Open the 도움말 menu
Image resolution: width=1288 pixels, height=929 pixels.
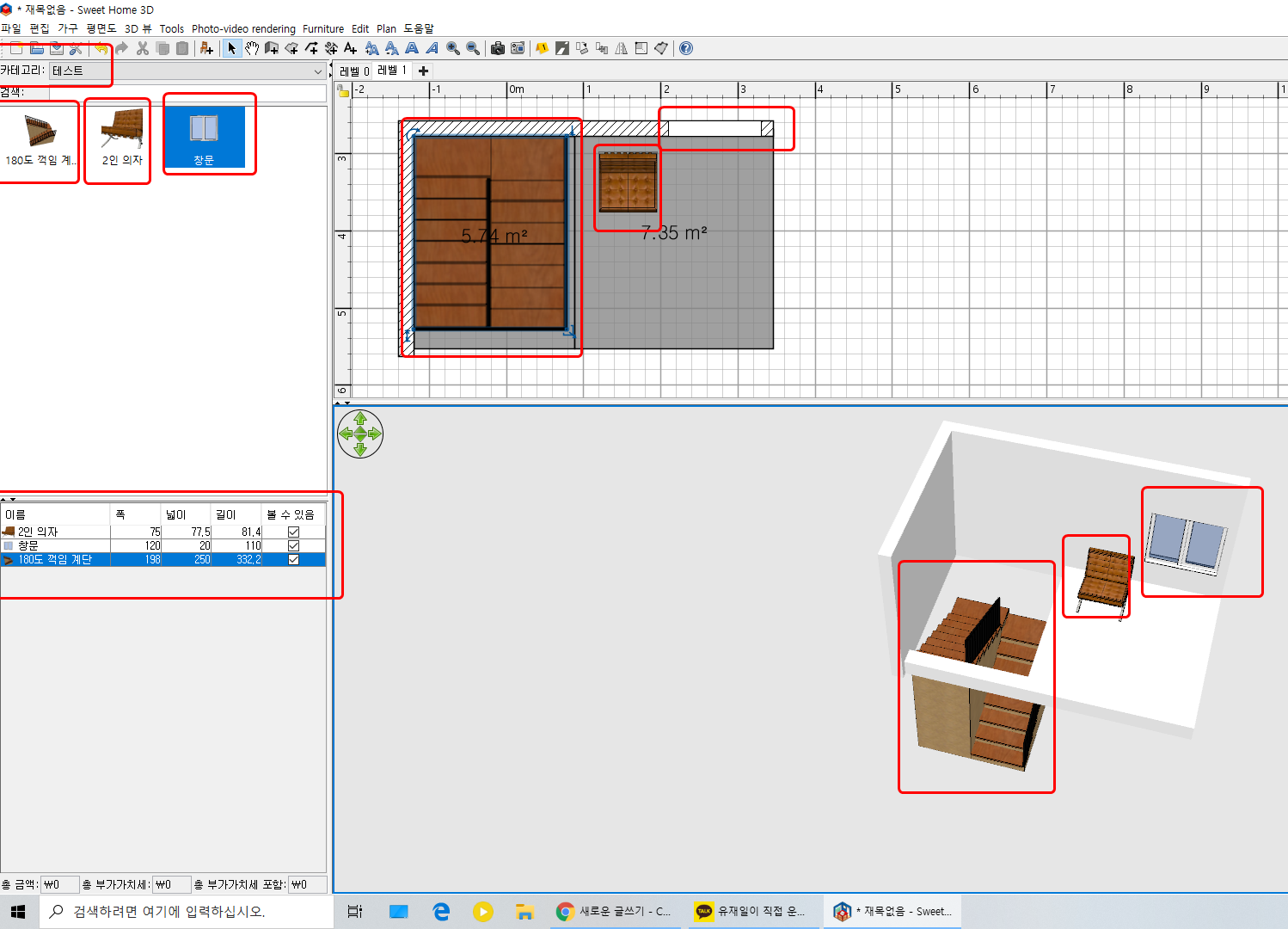tap(419, 28)
